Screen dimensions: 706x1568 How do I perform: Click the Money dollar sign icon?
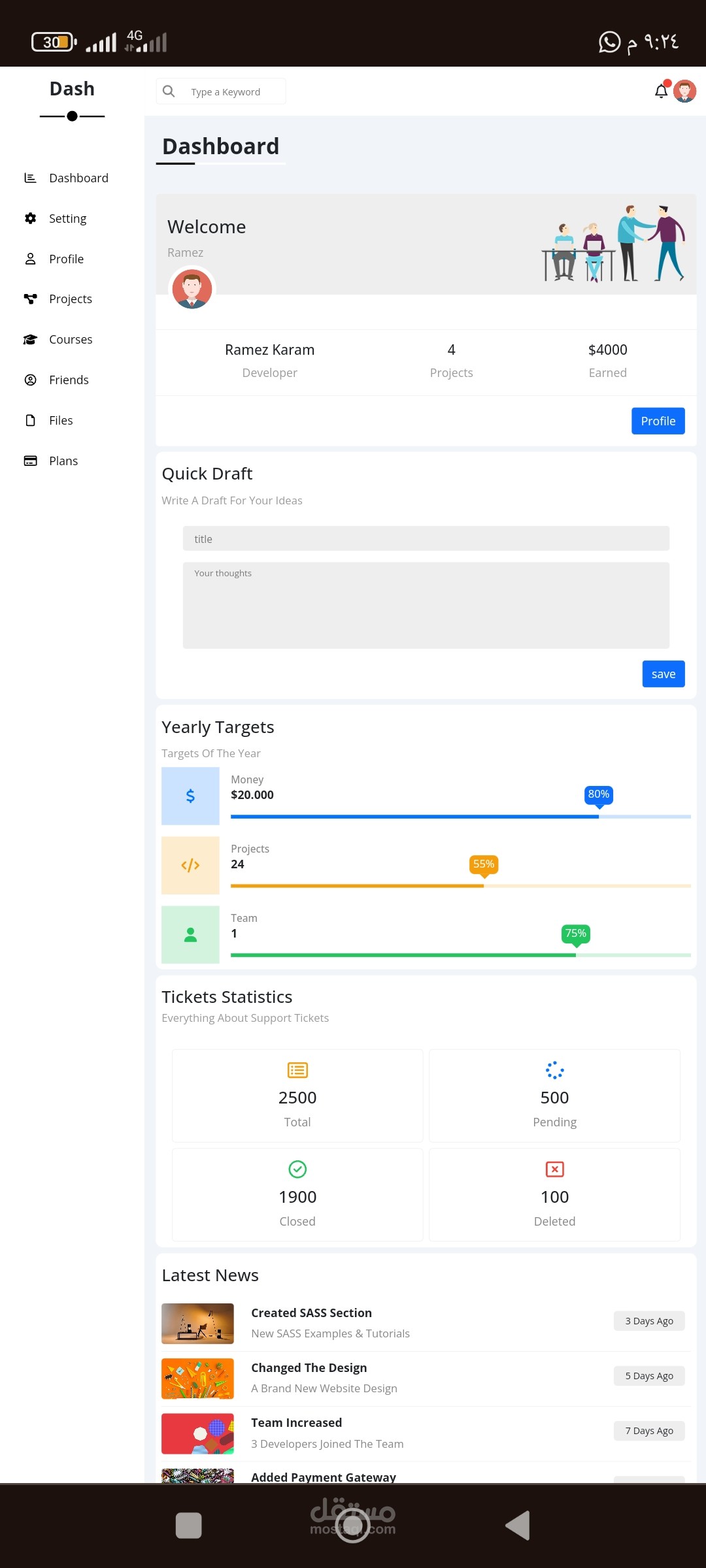[x=190, y=796]
